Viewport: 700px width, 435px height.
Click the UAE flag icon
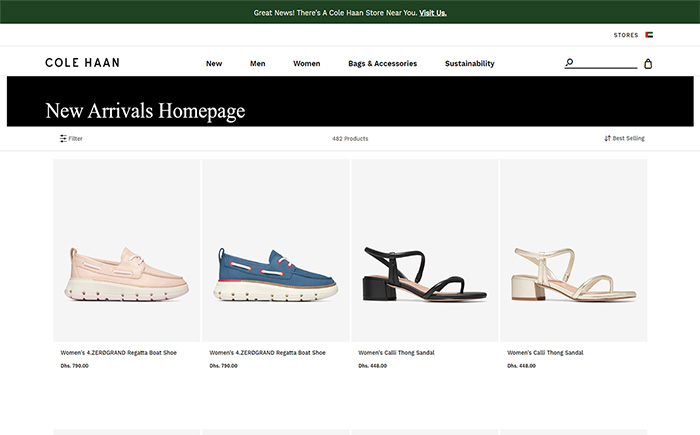click(x=649, y=35)
